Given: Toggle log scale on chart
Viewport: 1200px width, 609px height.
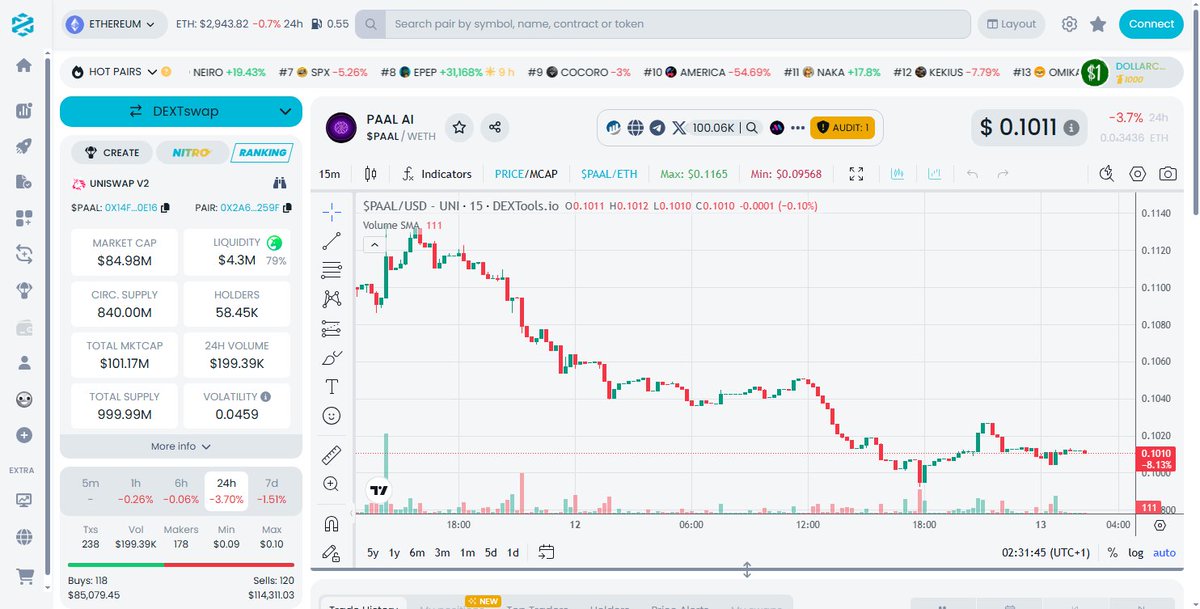Looking at the screenshot, I should pos(1136,552).
